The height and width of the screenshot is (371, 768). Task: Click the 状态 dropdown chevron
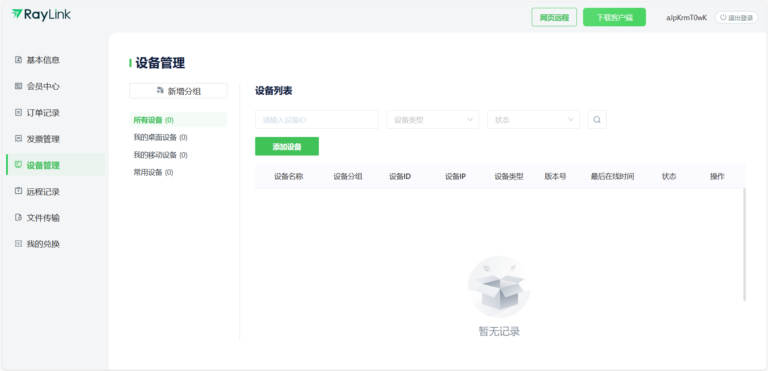[571, 120]
